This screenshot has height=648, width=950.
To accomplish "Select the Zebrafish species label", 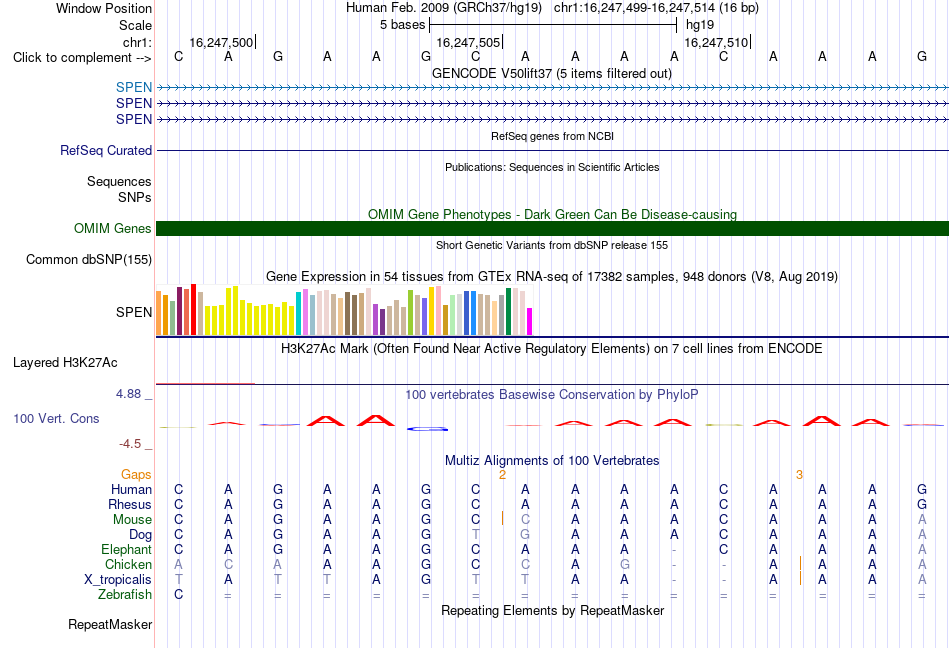I will pos(125,595).
